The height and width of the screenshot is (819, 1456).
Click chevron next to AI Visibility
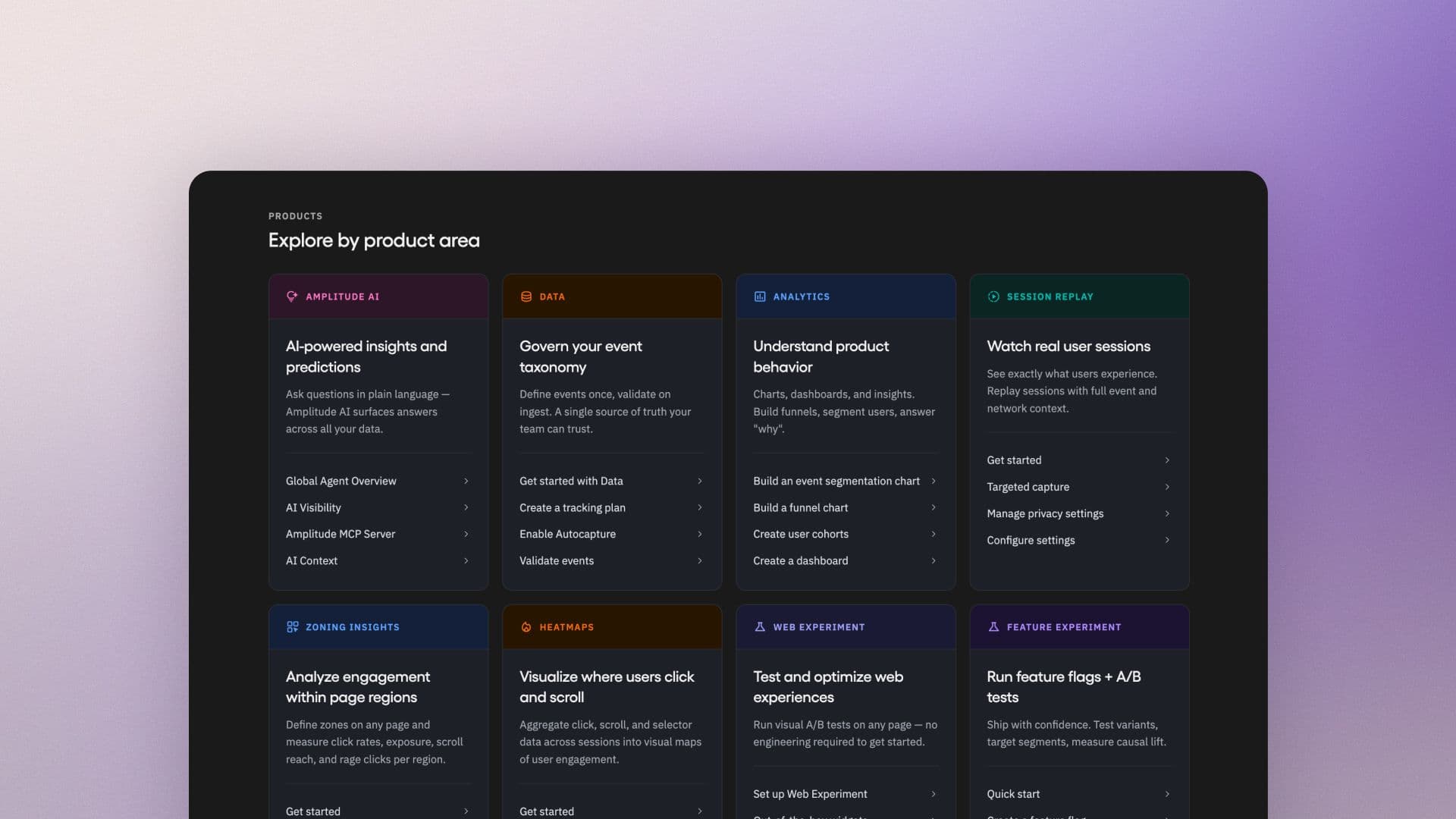[x=466, y=507]
